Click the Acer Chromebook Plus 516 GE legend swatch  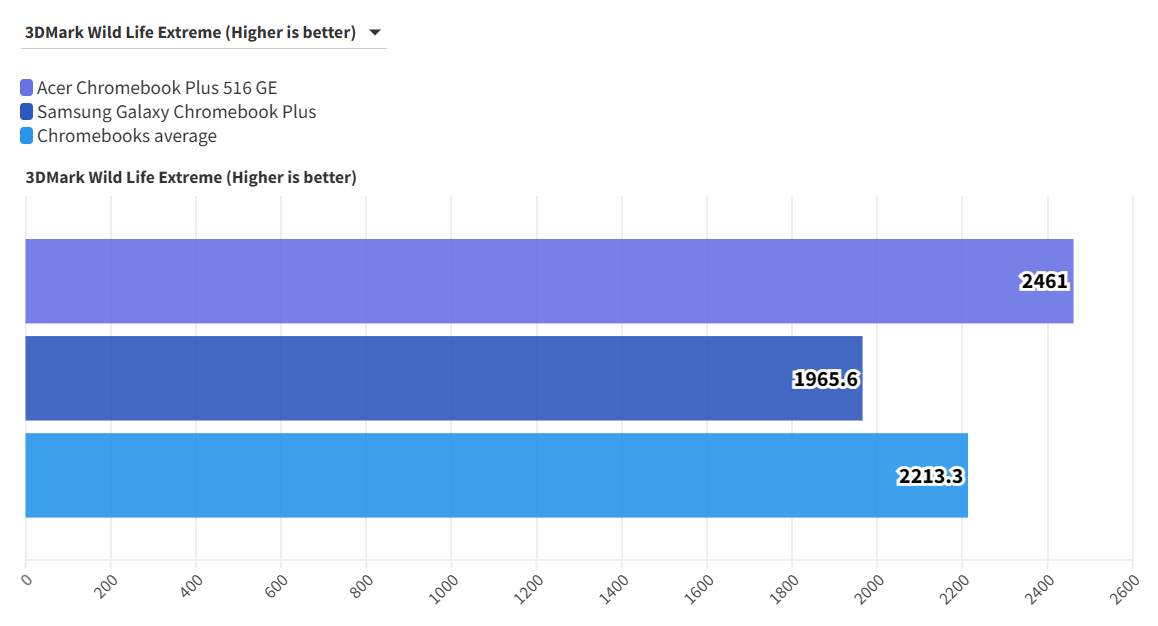click(x=27, y=88)
